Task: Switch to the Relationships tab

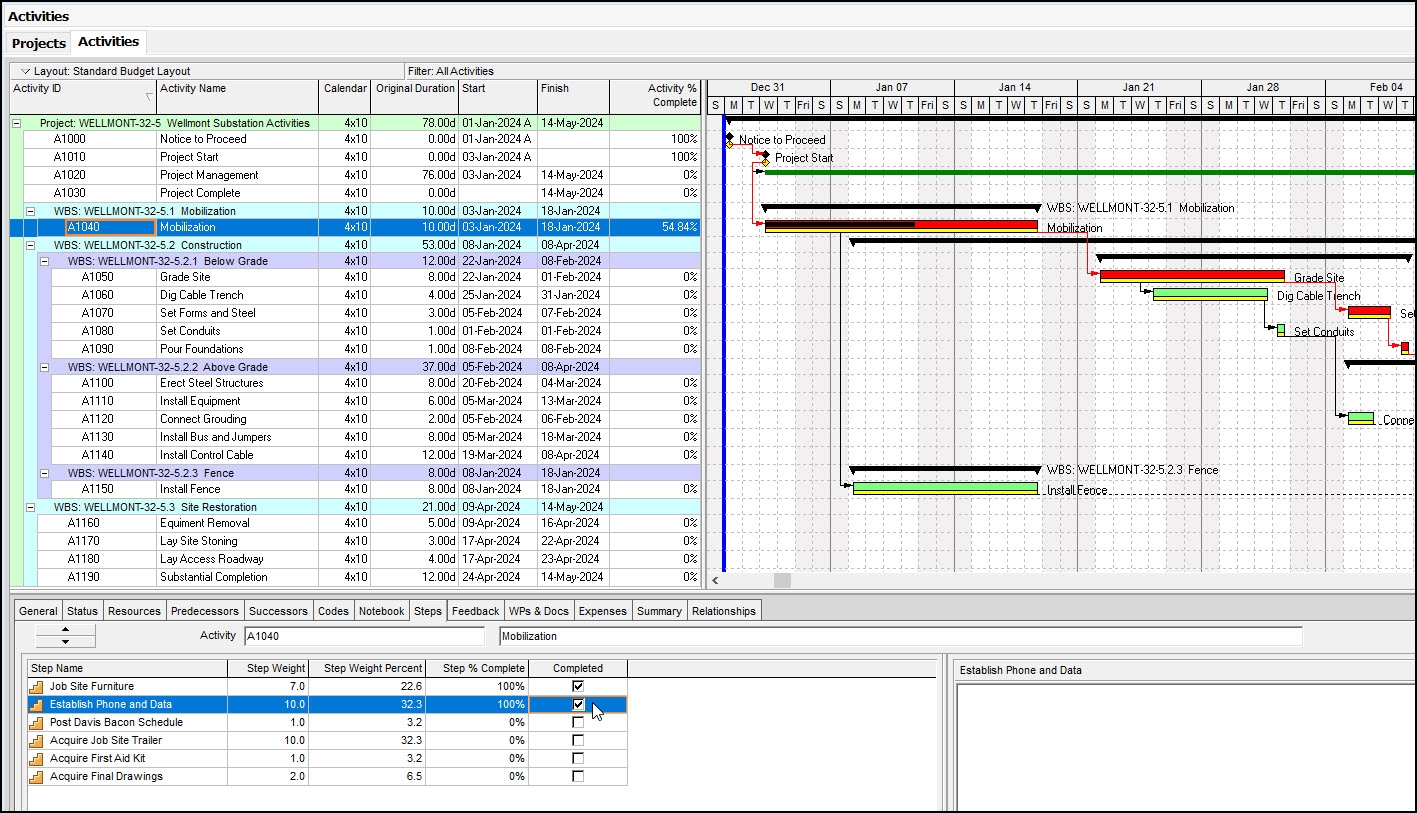Action: tap(723, 611)
